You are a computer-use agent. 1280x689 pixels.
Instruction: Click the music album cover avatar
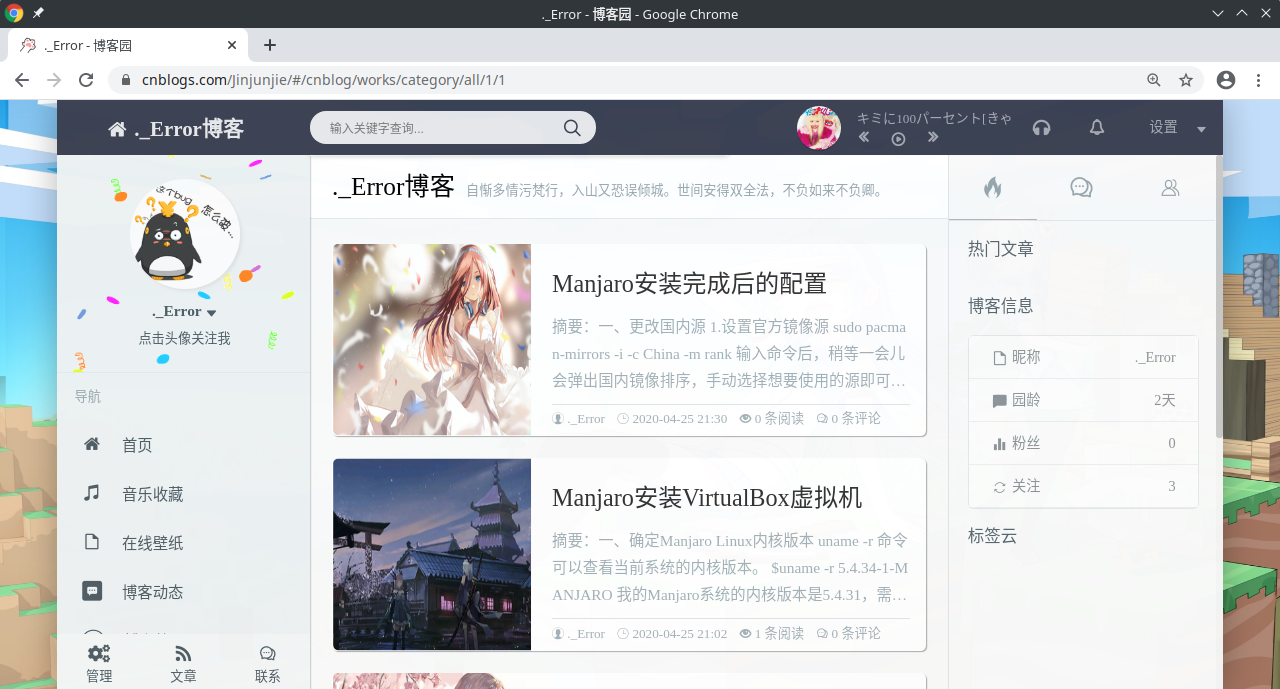(x=819, y=128)
